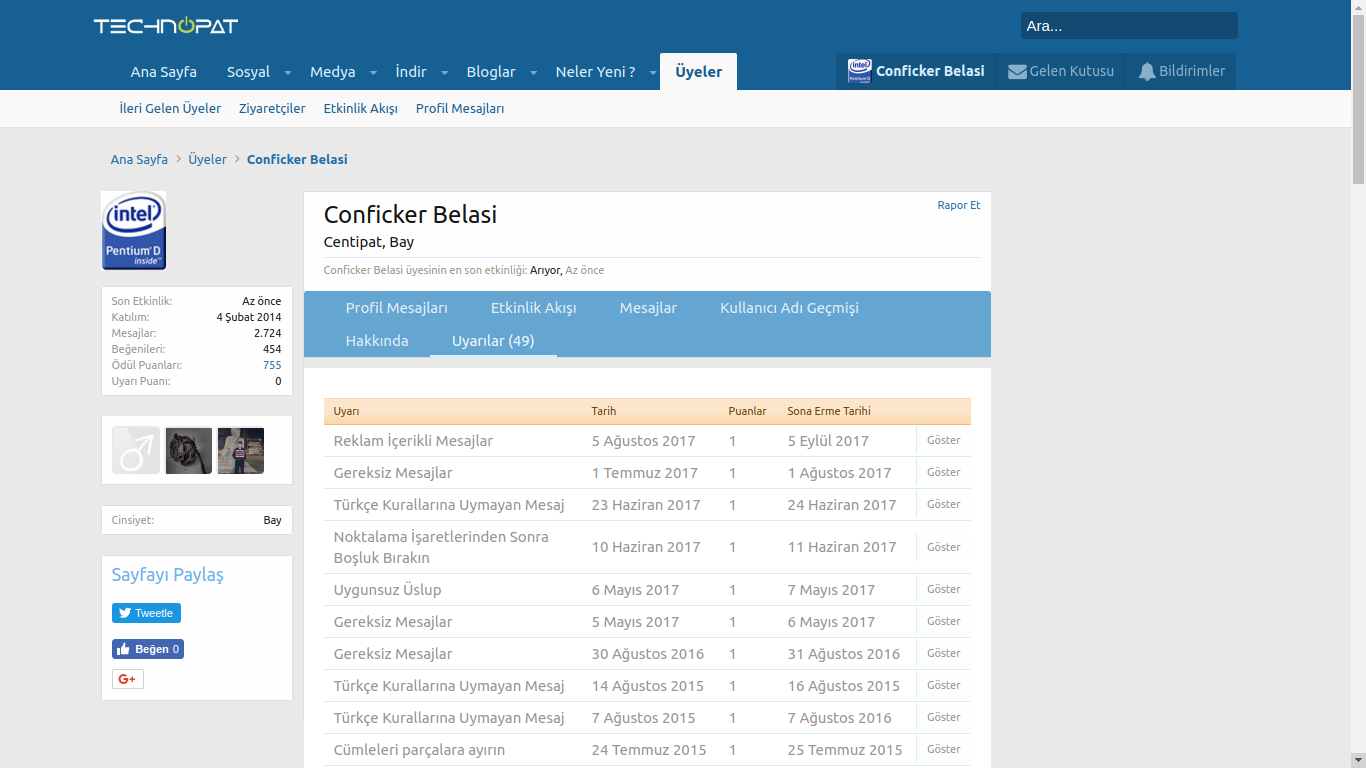Select the Uyarılar (49) tab
Viewport: 1366px width, 768px height.
click(493, 341)
